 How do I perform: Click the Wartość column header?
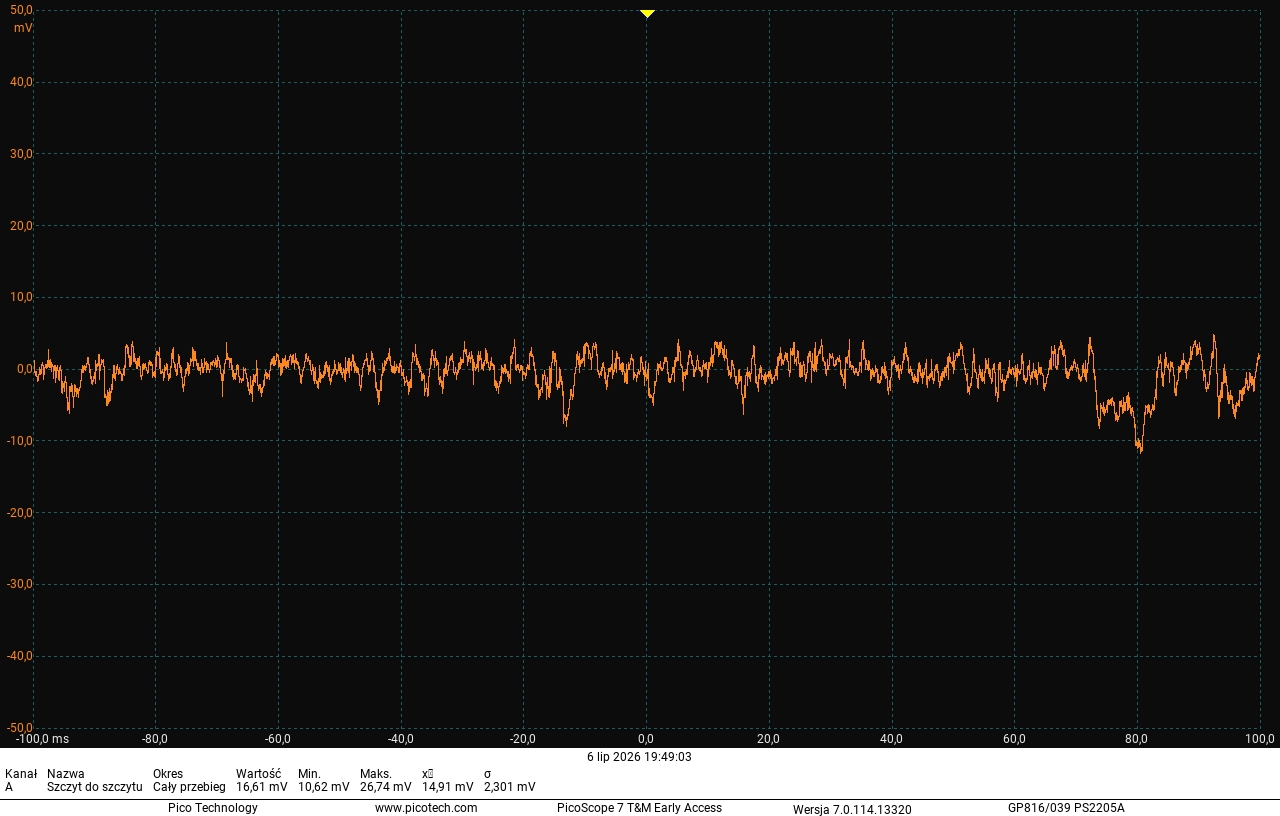258,774
